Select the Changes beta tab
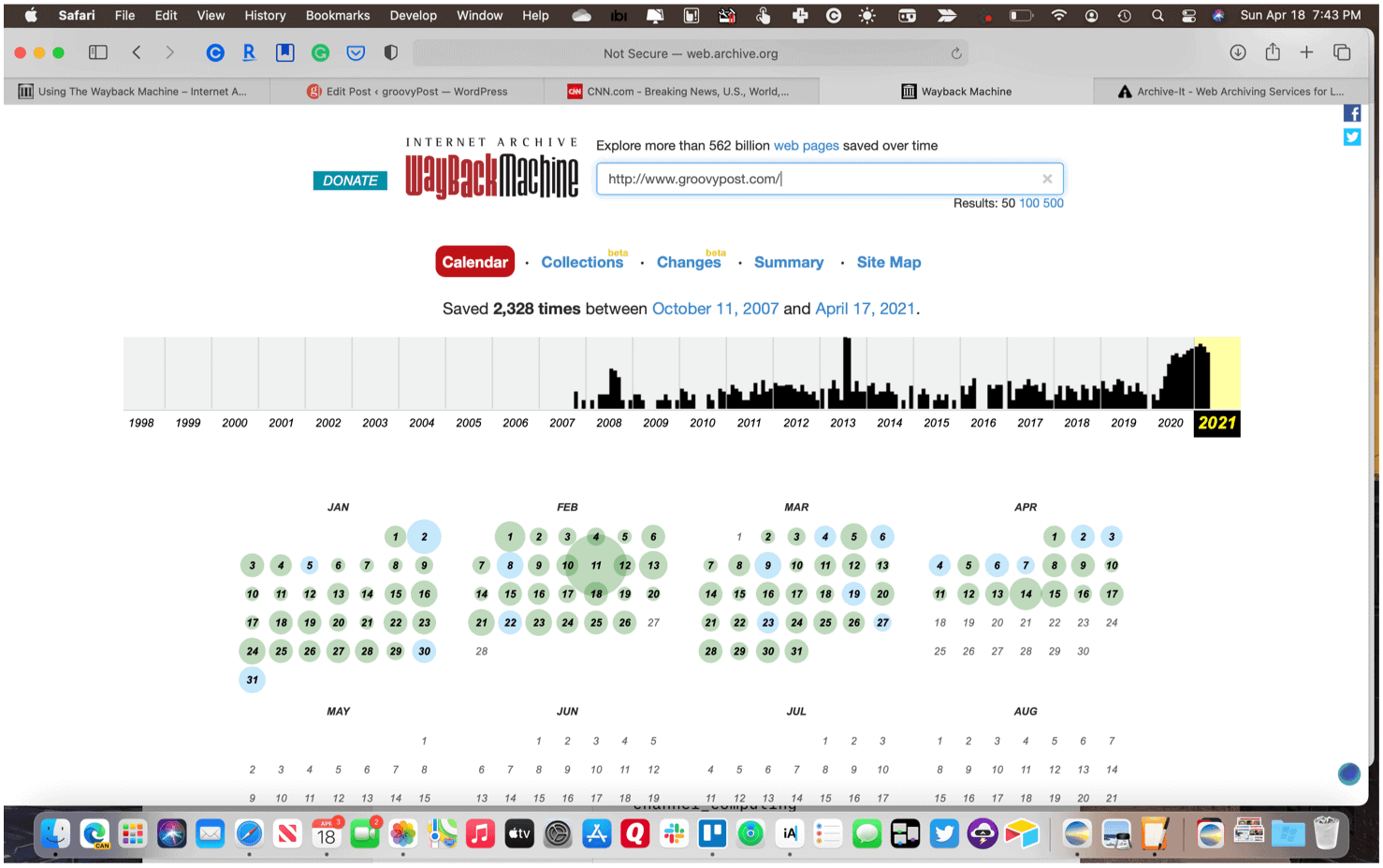 (x=689, y=263)
